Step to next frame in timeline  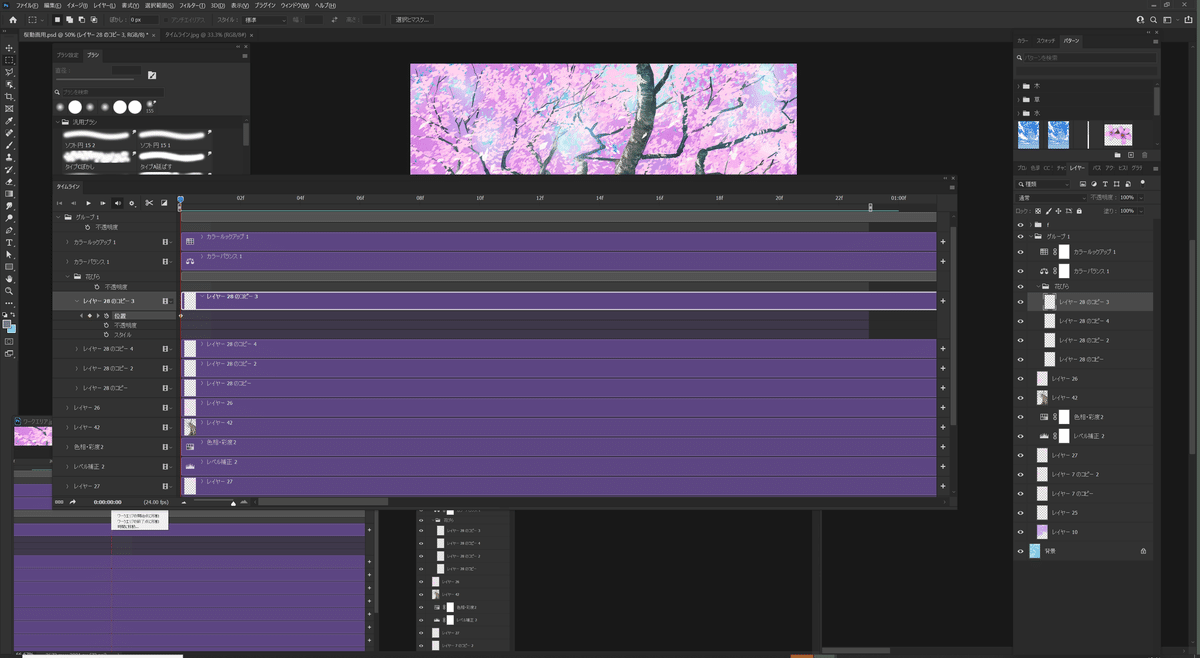[x=103, y=203]
